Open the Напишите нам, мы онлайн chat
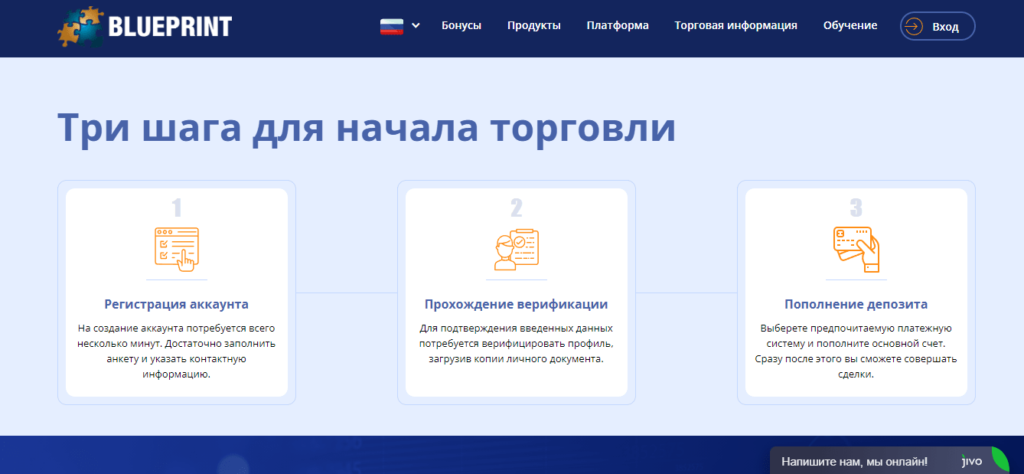Screen dimensions: 1024x474 (889, 461)
